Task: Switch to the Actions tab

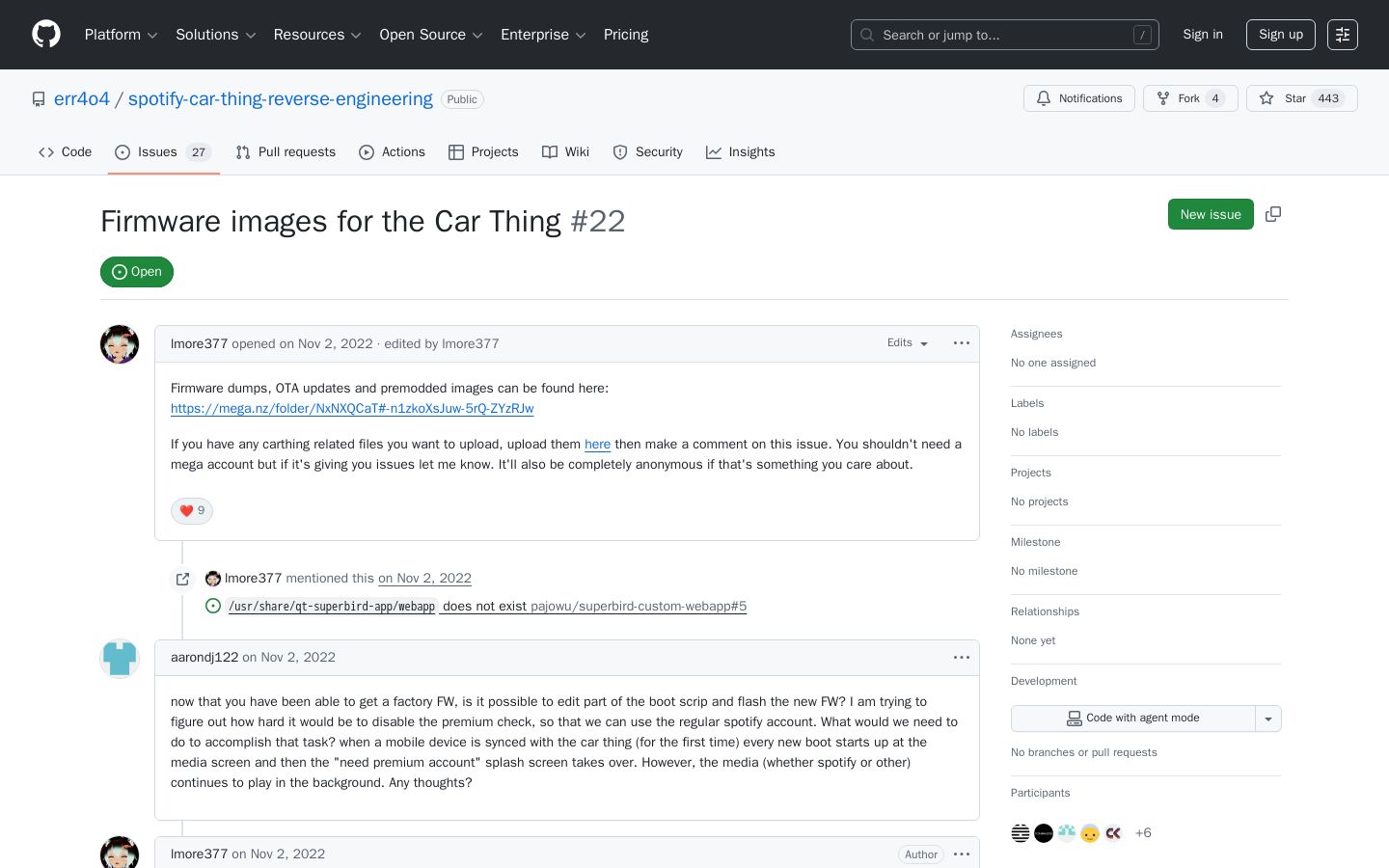Action: 393,152
